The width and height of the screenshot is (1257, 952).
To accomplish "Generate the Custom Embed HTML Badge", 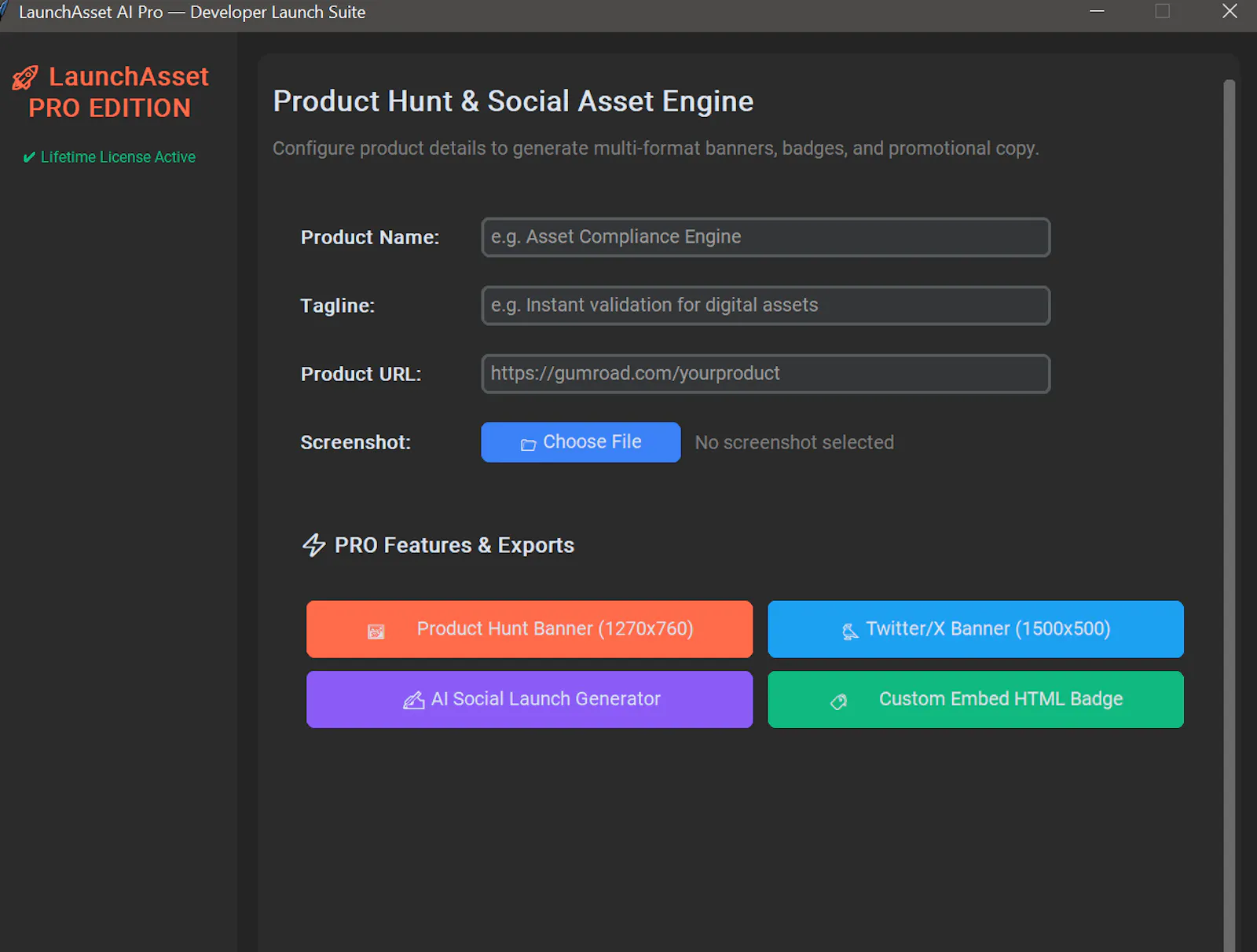I will click(x=976, y=699).
